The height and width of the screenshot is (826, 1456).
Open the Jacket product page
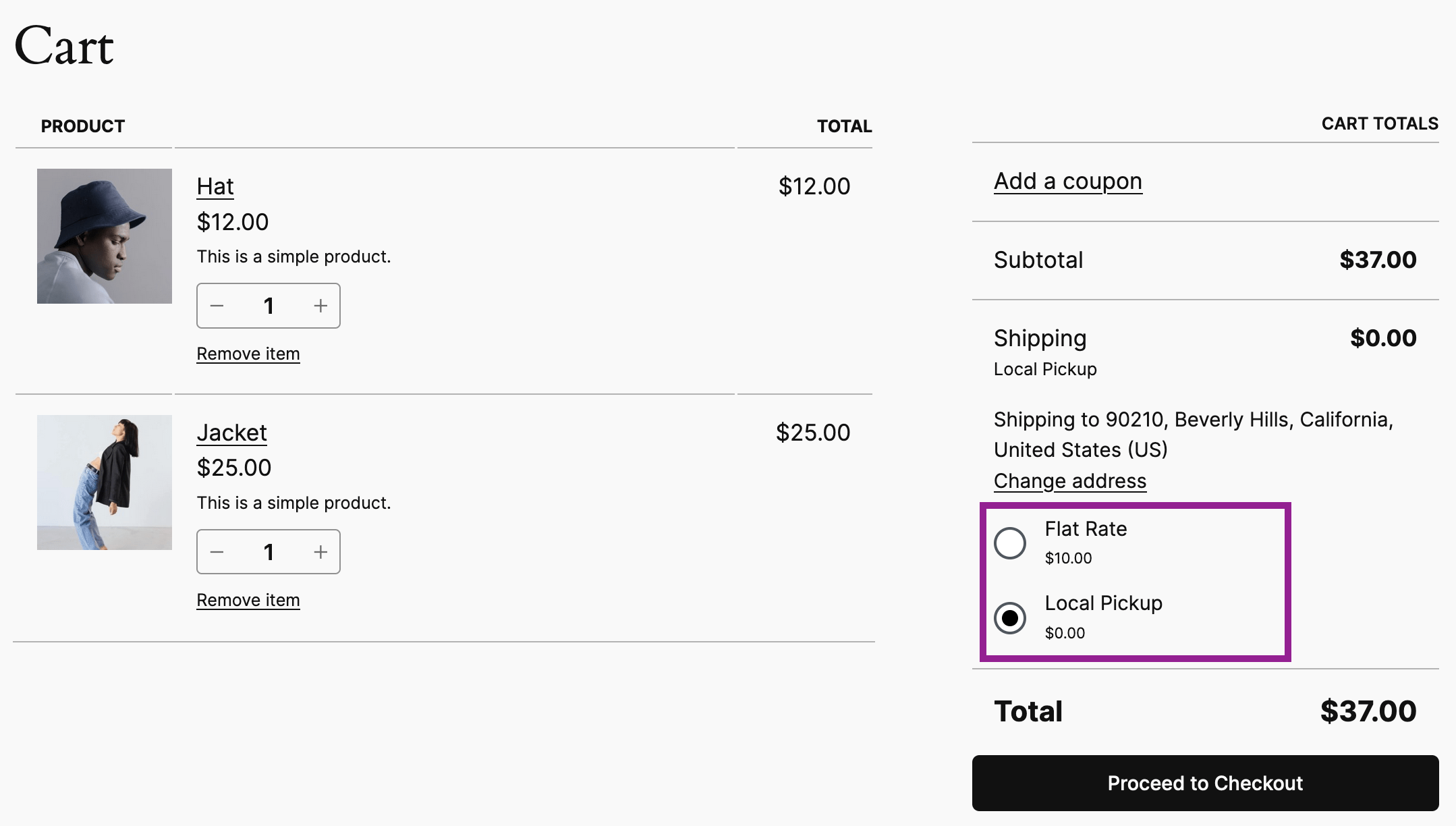(x=231, y=433)
